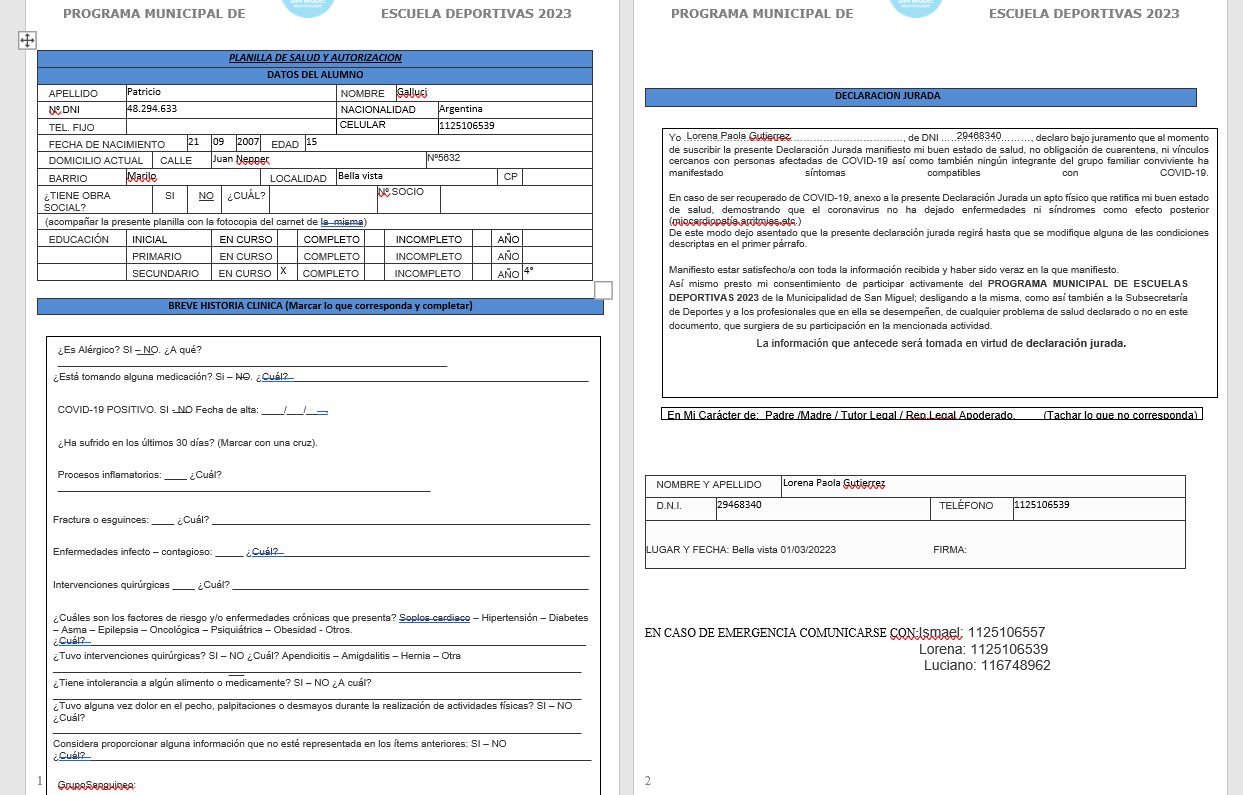Screen dimensions: 1243x795
Task: Click the San Miguel logo on page two
Action: point(918,7)
